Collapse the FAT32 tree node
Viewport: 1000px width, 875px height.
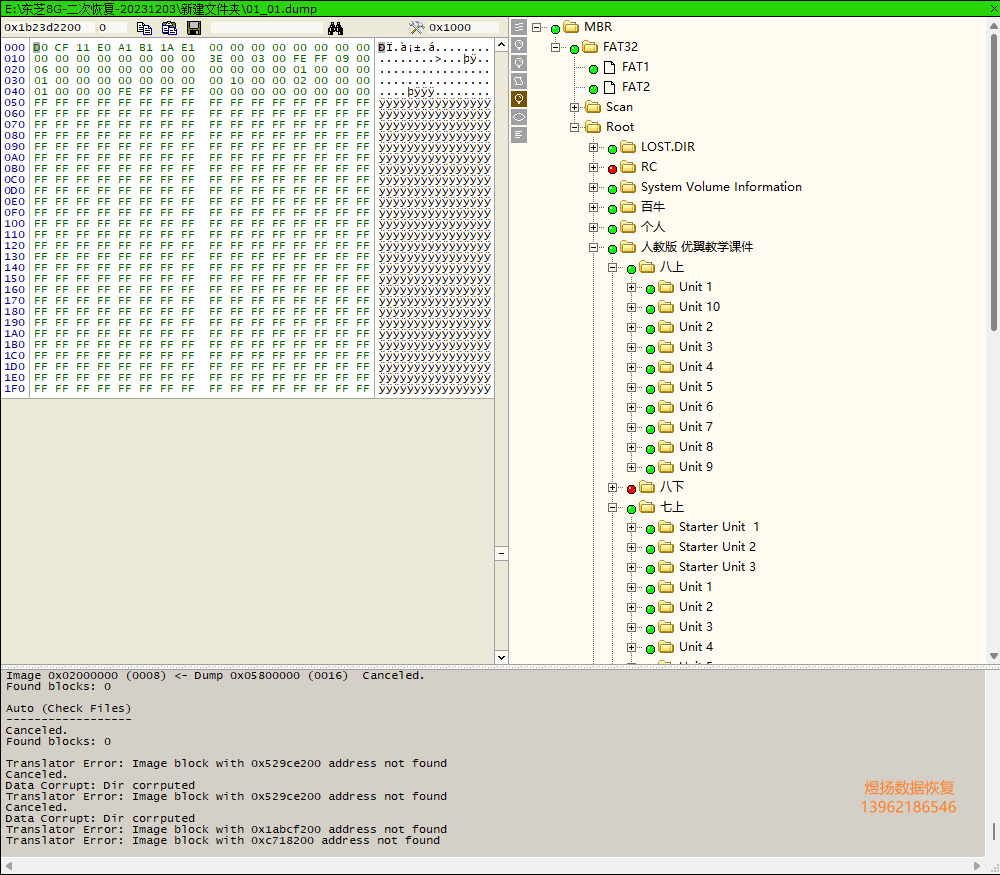(x=555, y=47)
